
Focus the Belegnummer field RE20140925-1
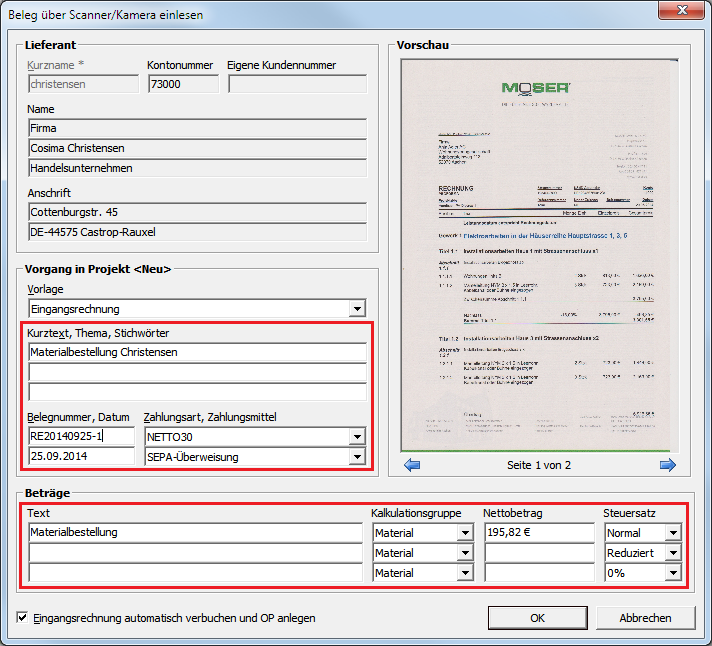[81, 437]
